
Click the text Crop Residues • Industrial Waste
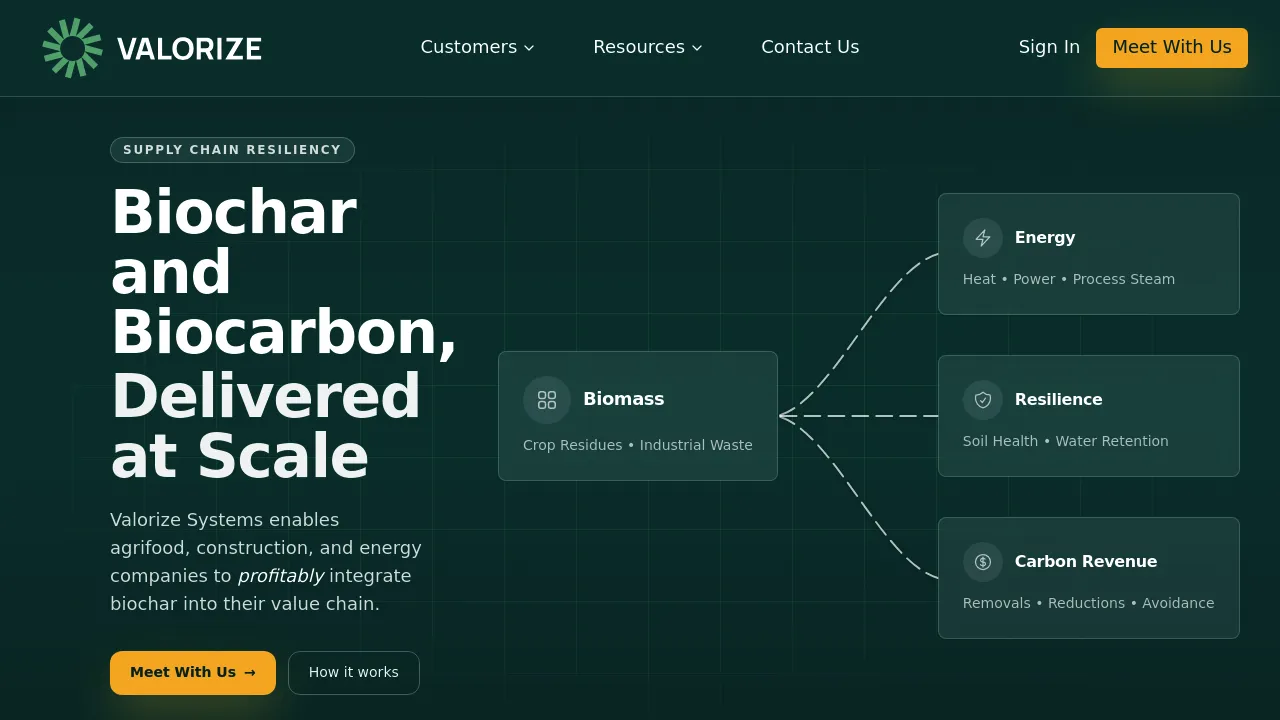pos(638,445)
